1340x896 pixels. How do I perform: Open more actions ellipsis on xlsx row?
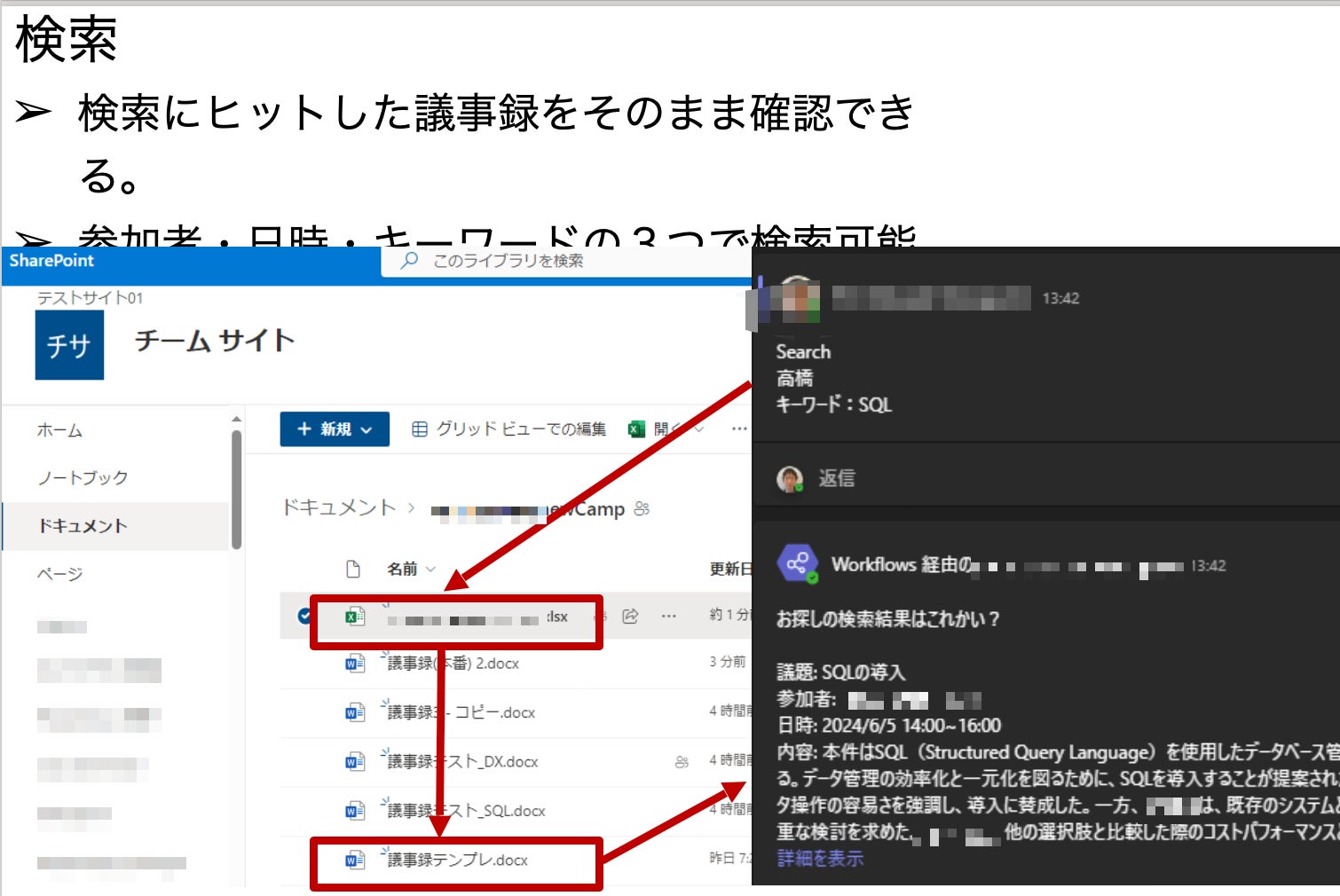pyautogui.click(x=669, y=616)
